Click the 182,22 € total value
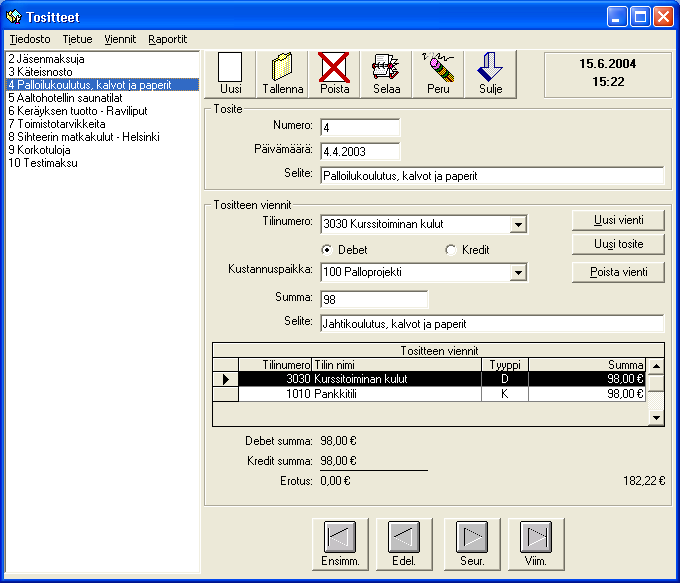Viewport: 680px width, 583px height. pos(644,481)
